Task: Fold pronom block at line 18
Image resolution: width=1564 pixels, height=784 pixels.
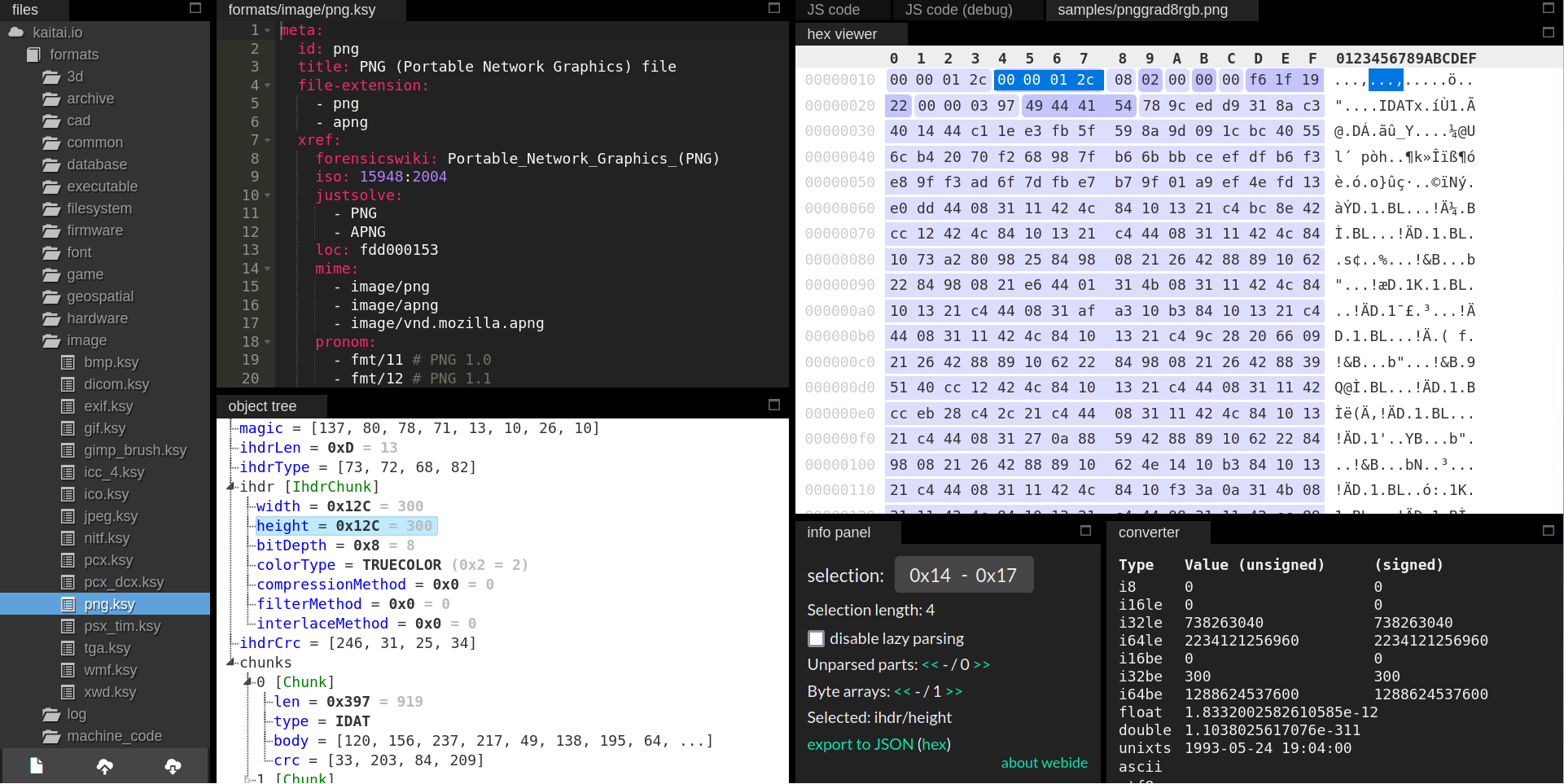Action: (x=267, y=342)
